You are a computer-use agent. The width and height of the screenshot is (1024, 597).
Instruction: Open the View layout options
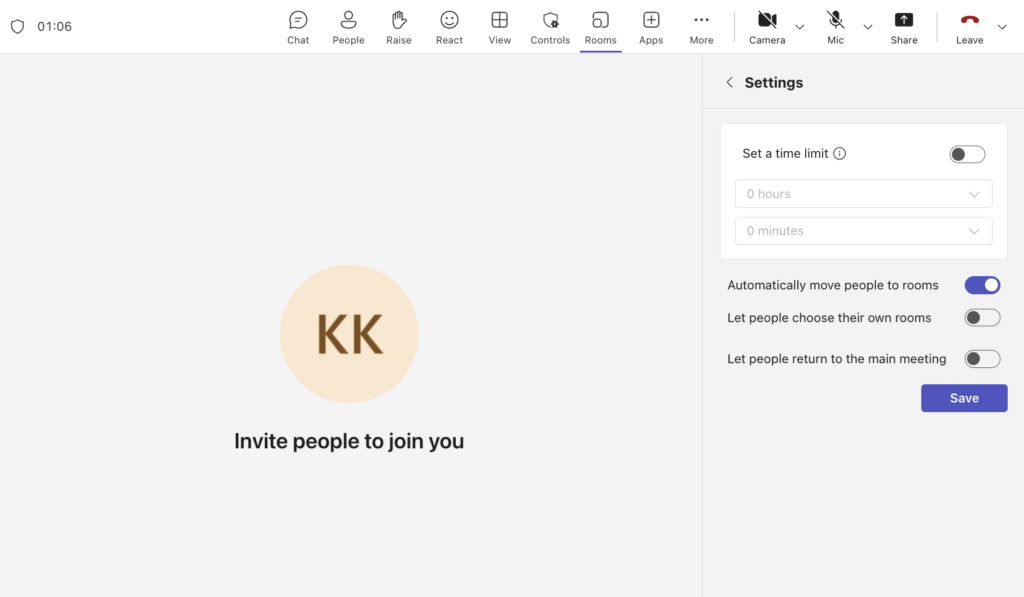[500, 27]
